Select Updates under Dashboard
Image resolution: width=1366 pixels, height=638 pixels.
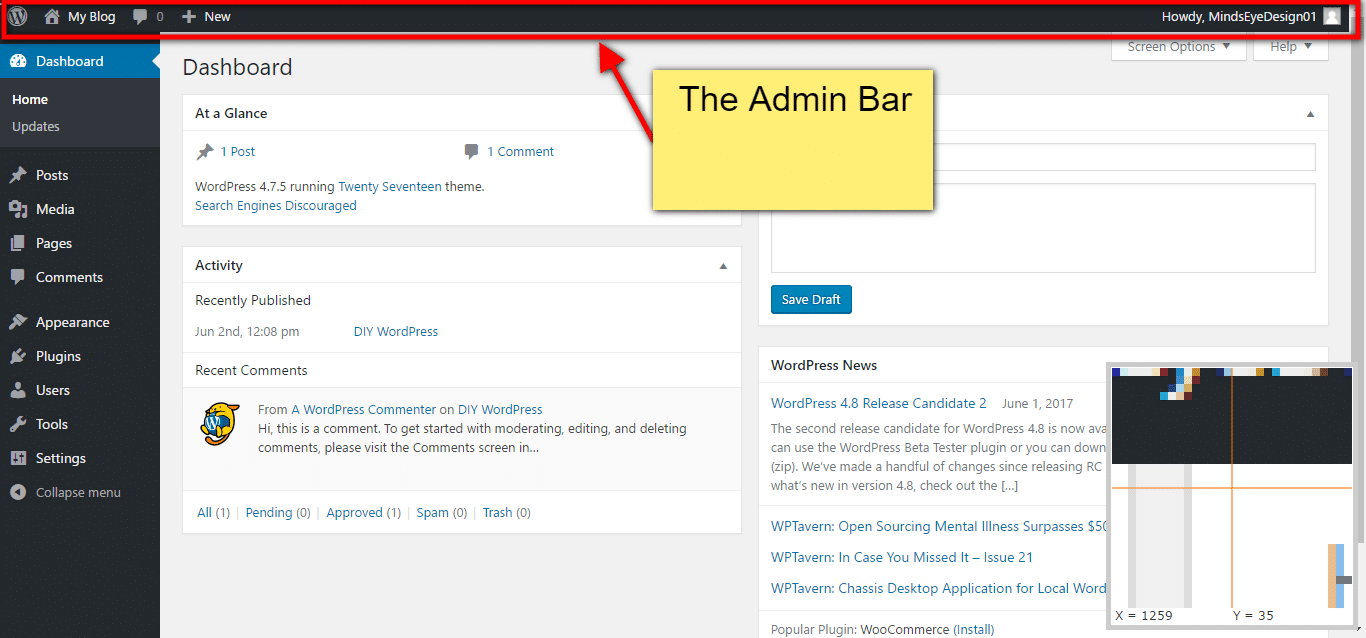coord(36,127)
